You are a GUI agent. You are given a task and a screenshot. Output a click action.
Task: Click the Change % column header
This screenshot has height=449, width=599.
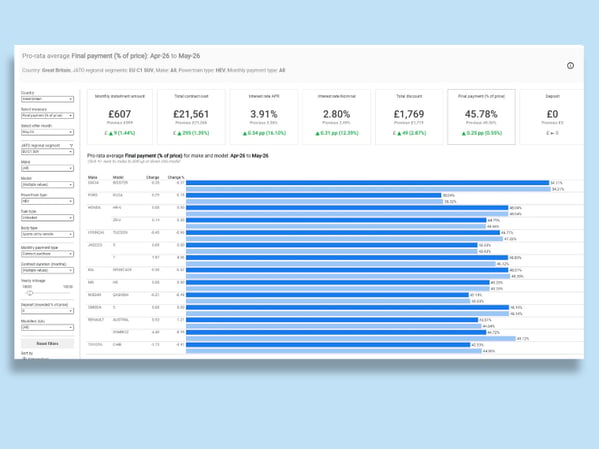coord(176,177)
